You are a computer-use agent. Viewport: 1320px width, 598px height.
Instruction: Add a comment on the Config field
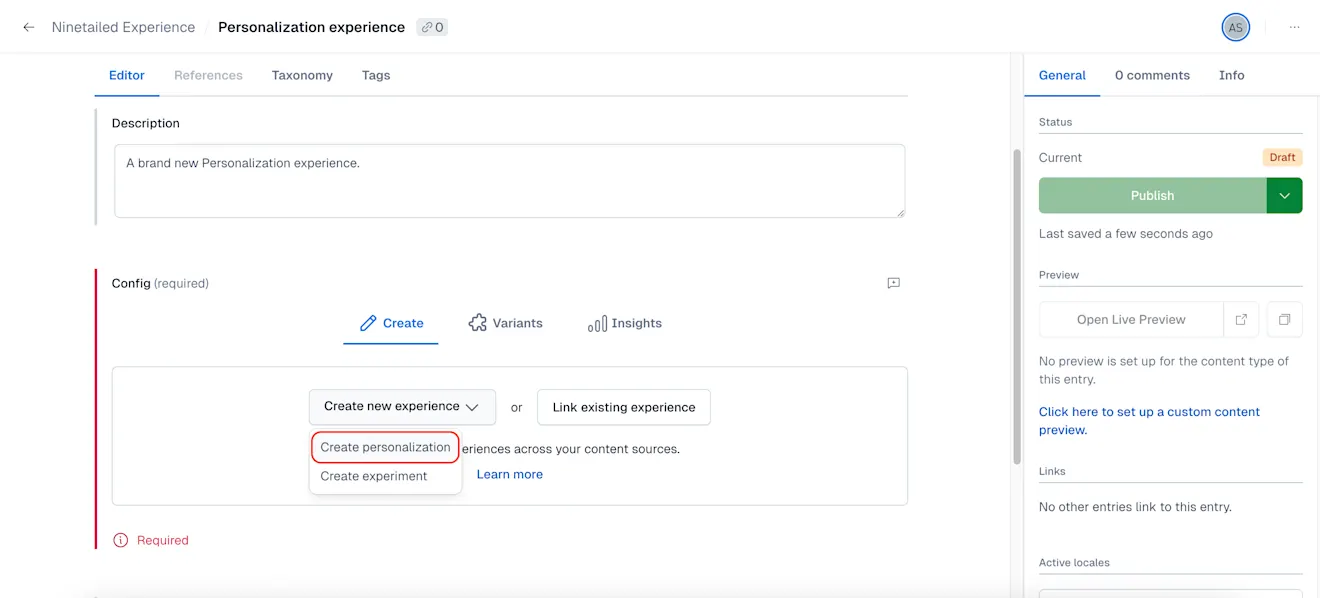892,282
